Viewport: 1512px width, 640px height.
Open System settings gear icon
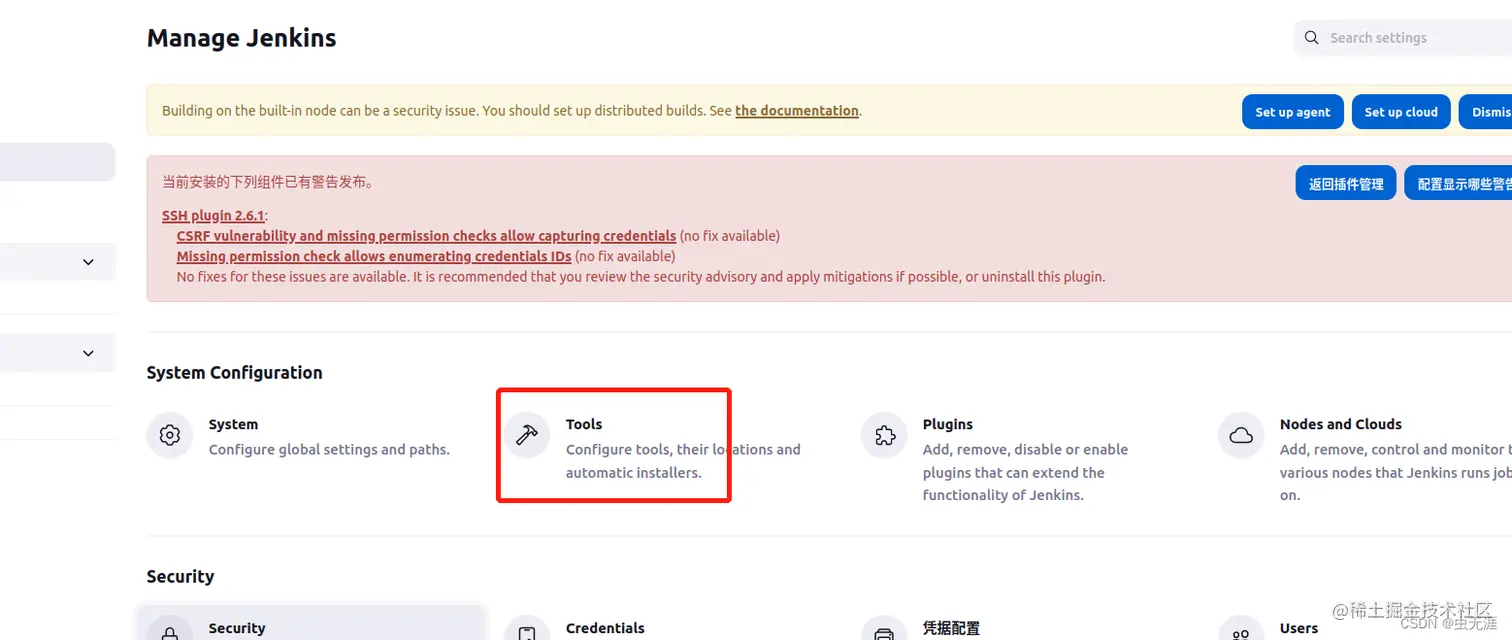point(170,436)
